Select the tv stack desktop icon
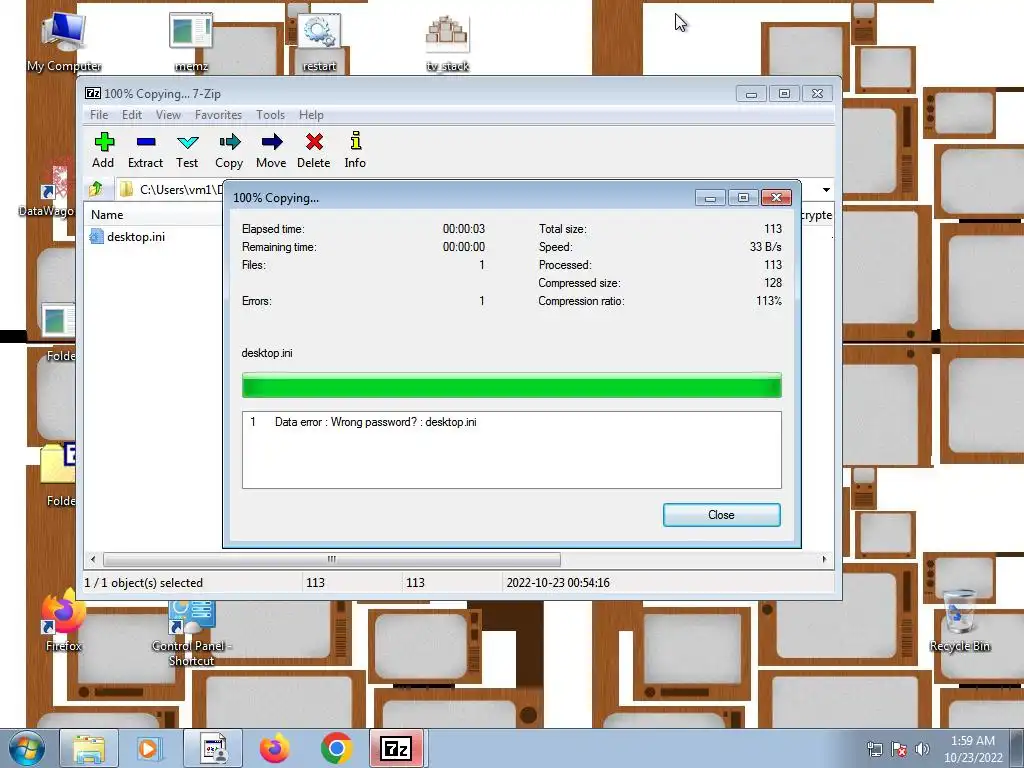Screen dimensions: 1024x768 [x=447, y=41]
